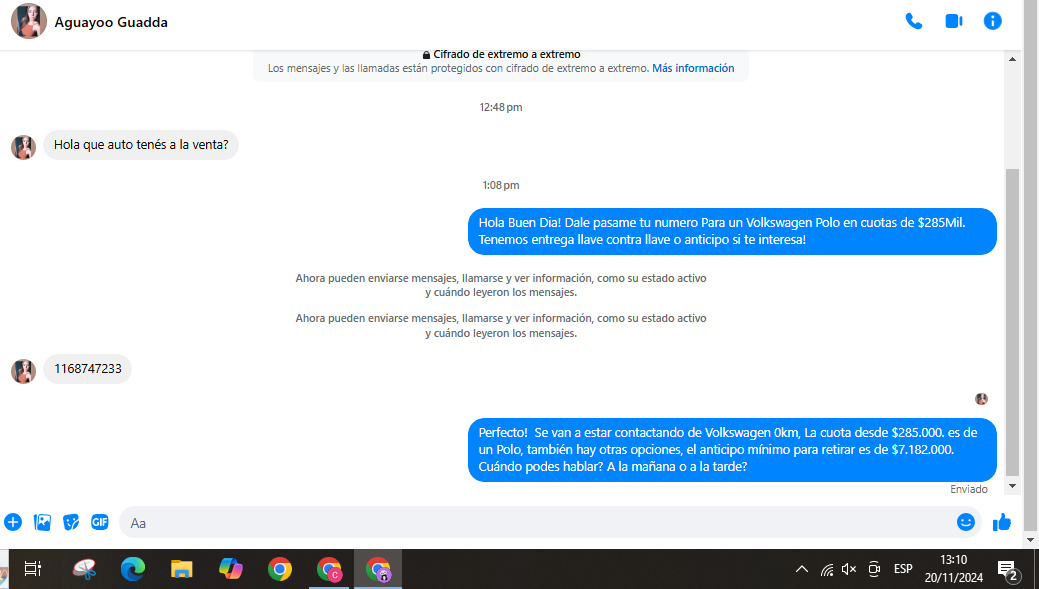Click the Aguayoo Guadda contact name
Image resolution: width=1039 pixels, height=589 pixels.
(111, 23)
